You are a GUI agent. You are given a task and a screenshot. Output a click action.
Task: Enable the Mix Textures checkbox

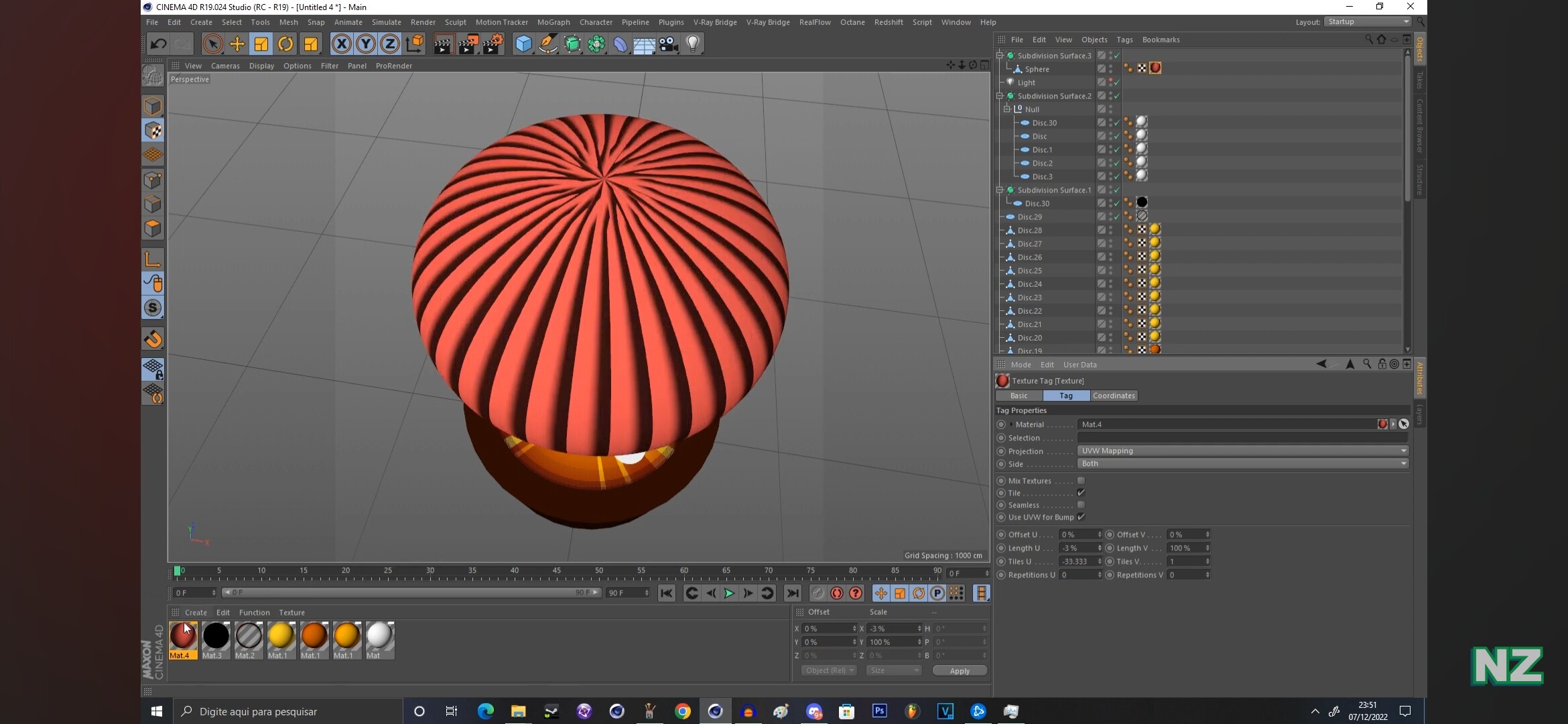(x=1081, y=481)
